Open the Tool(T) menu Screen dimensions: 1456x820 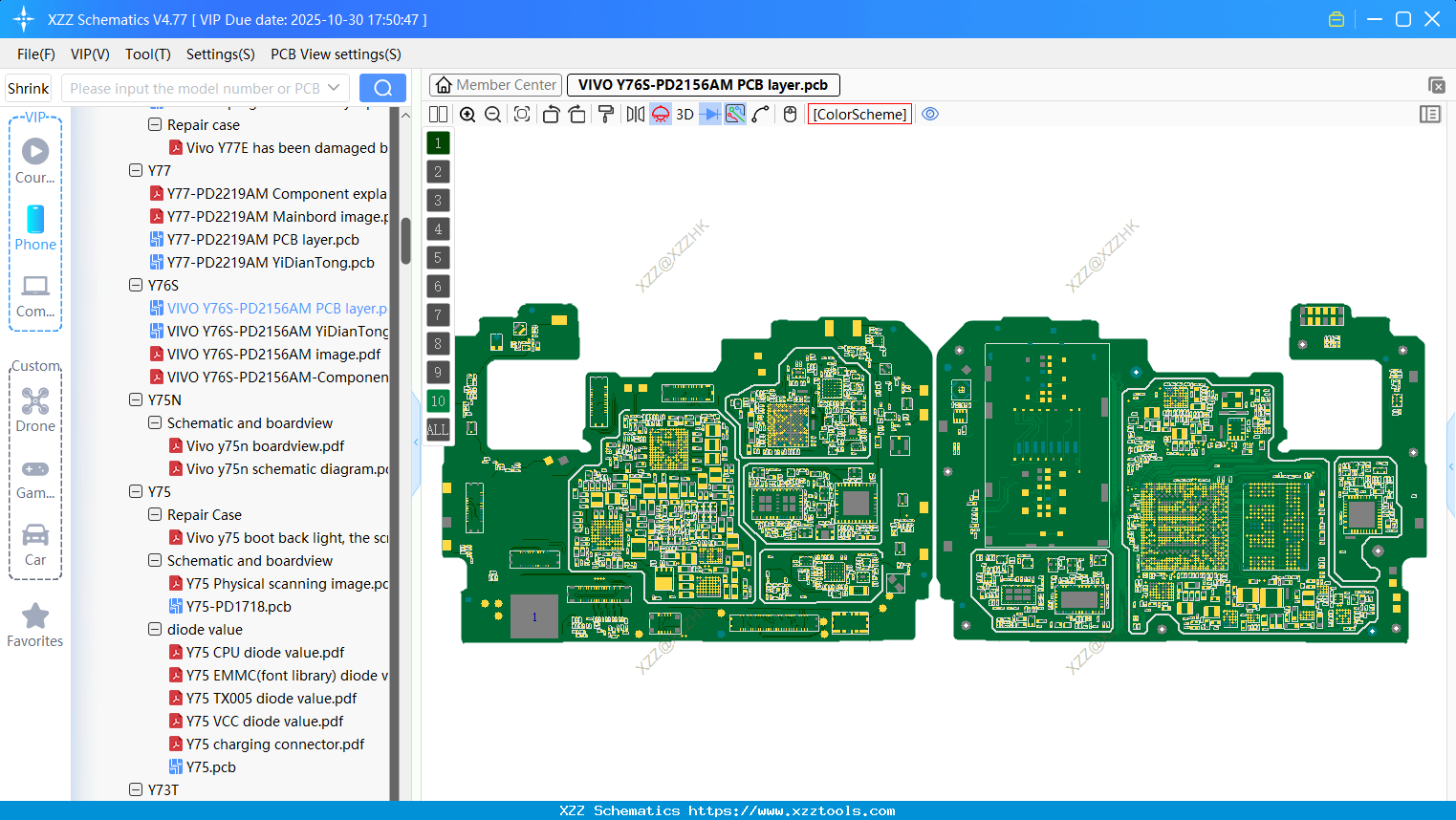(x=147, y=54)
